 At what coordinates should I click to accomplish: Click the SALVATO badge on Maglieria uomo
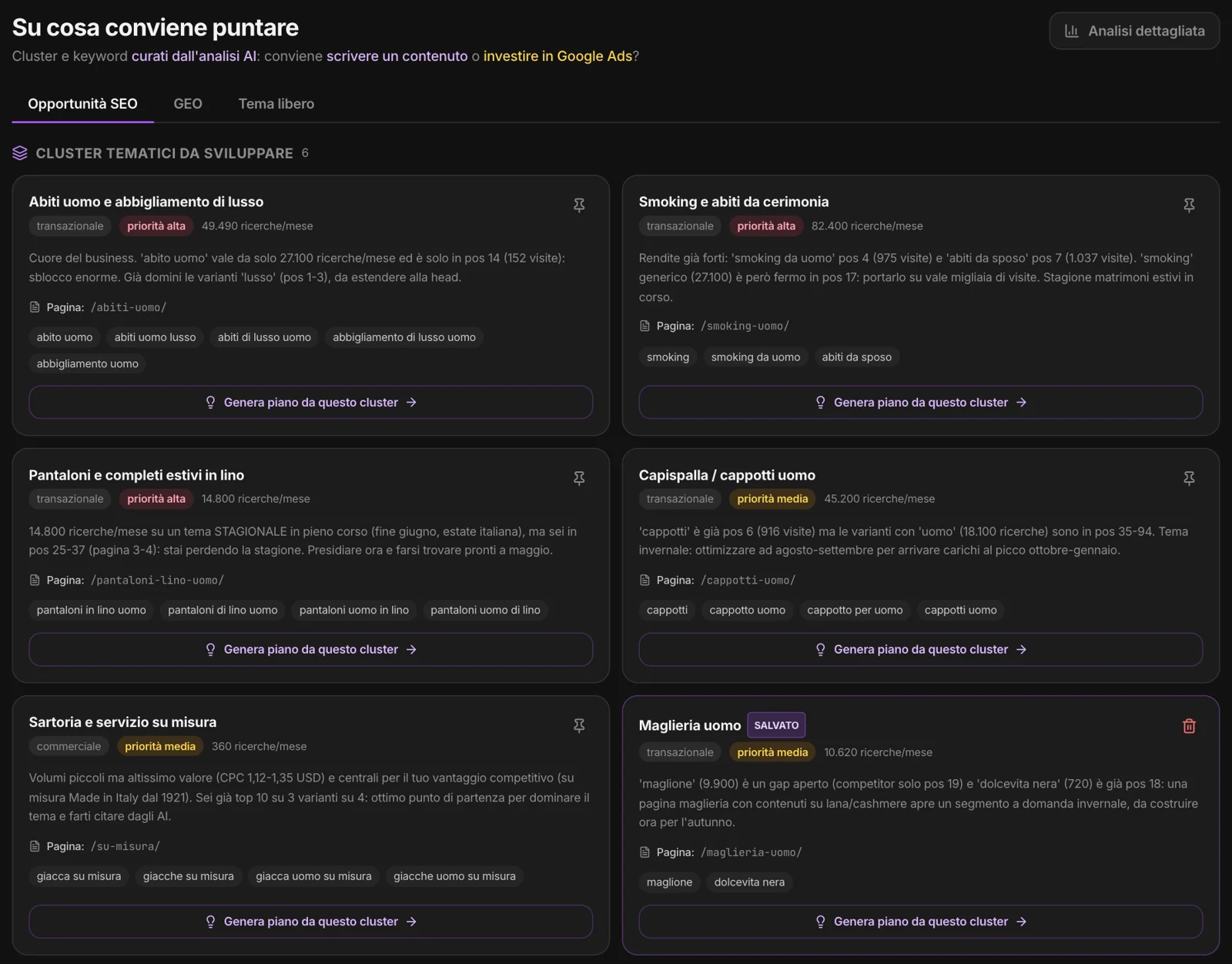coord(776,725)
